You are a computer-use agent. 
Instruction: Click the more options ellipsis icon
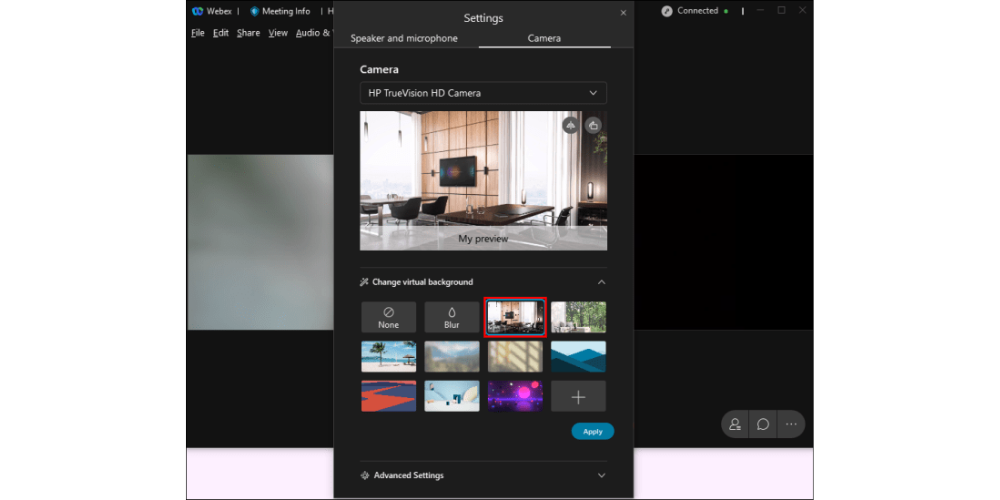pos(791,424)
